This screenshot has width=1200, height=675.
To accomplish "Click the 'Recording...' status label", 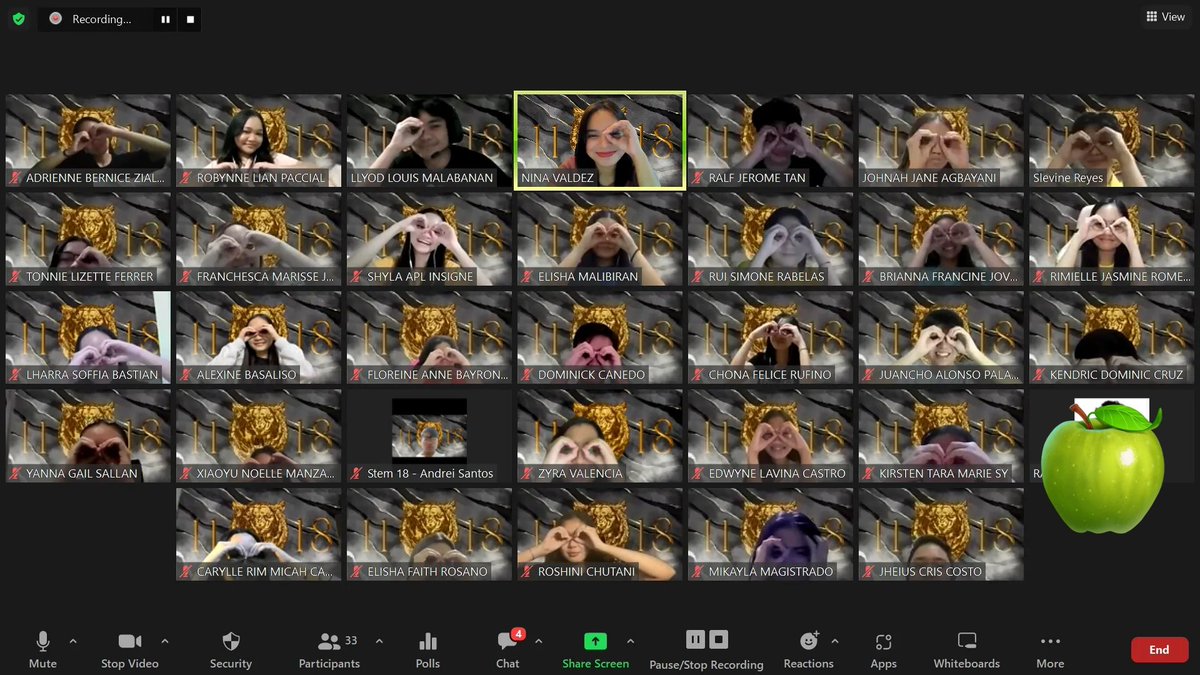I will click(x=101, y=19).
